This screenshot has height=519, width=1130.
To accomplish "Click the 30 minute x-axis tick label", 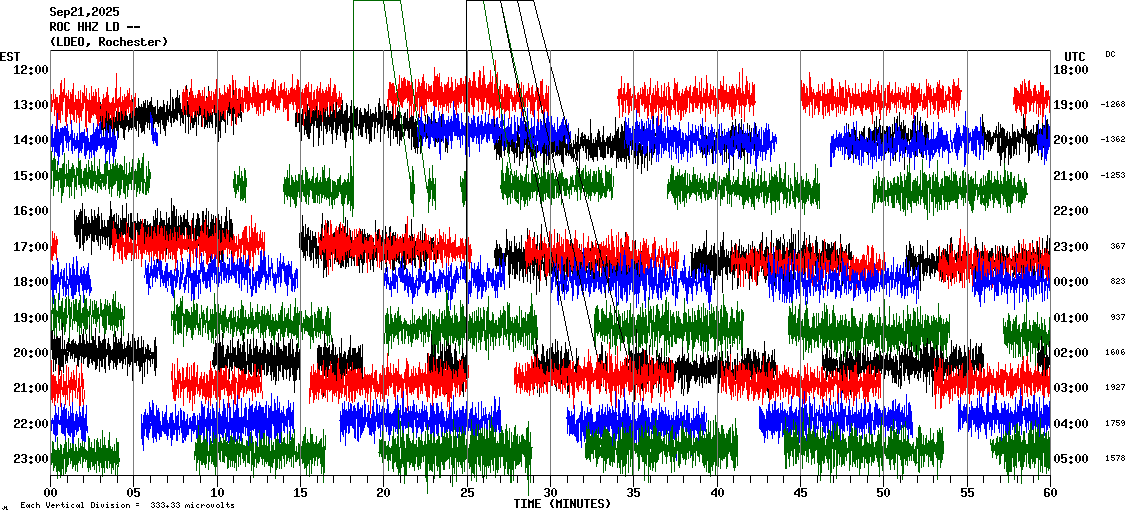I will pos(550,493).
